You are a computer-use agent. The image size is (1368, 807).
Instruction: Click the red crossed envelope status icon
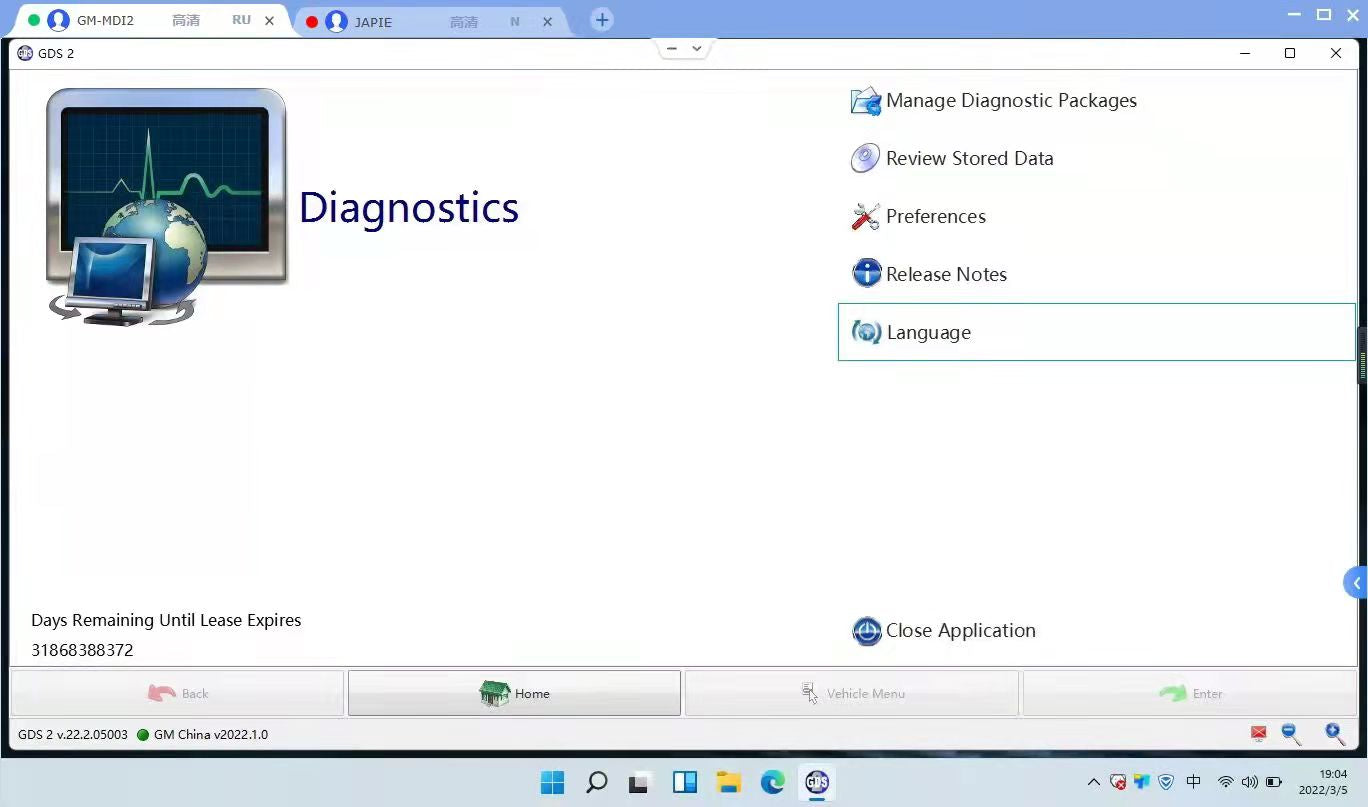1258,734
